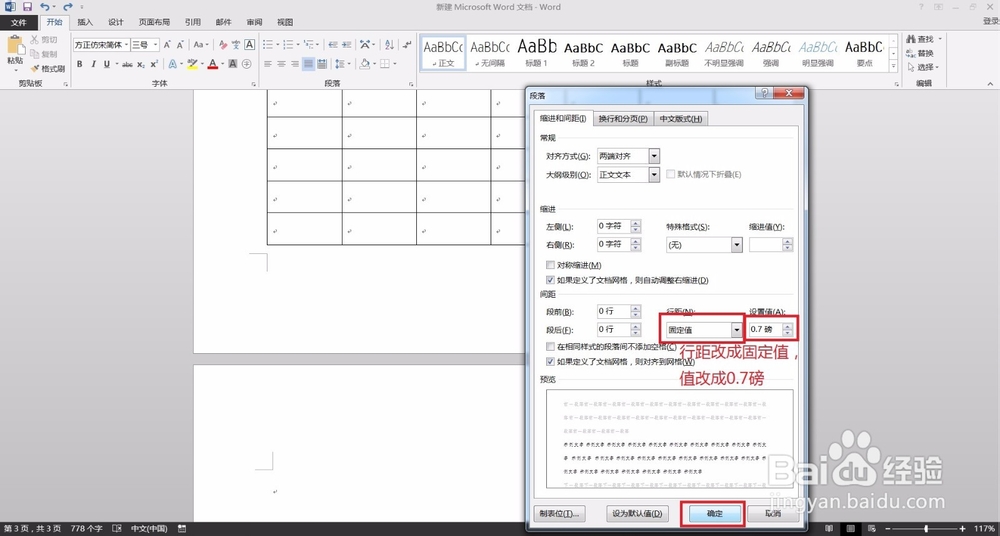
Task: Clear all formatting with eraser icon
Action: (223, 45)
